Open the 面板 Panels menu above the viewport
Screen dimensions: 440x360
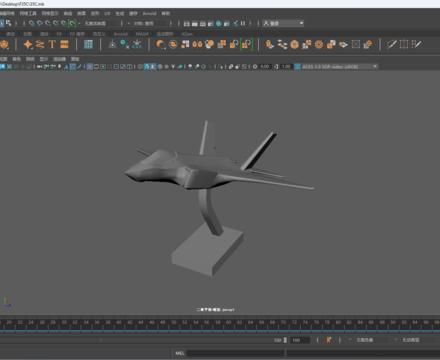(x=75, y=59)
